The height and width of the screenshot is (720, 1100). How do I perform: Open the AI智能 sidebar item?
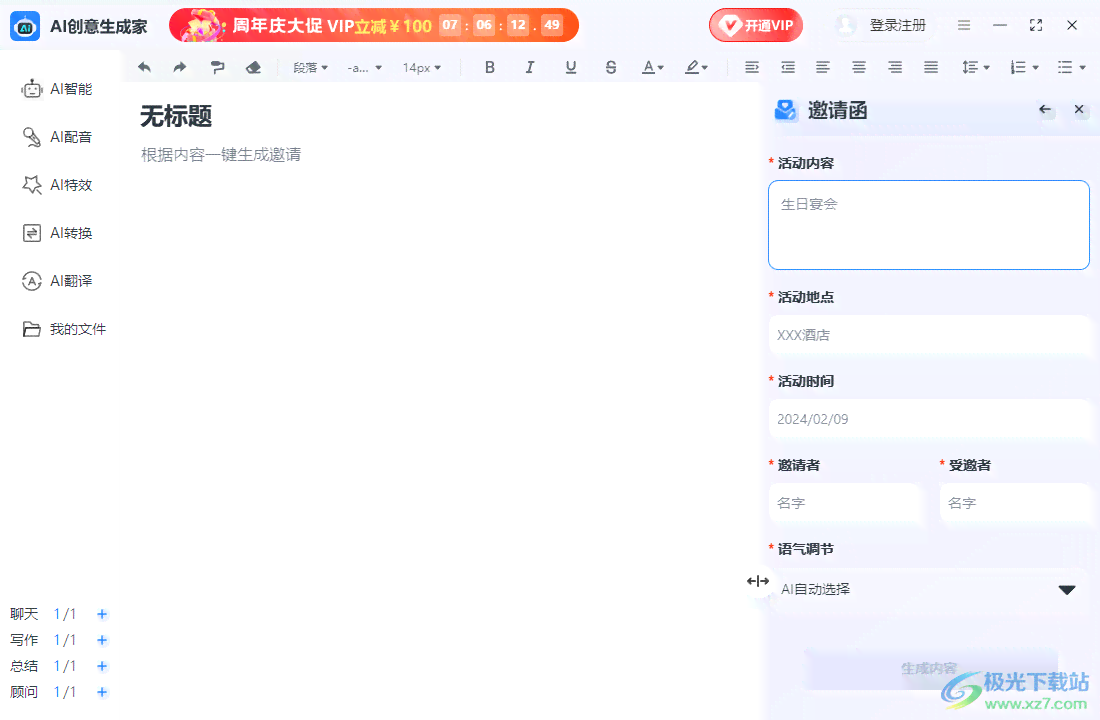(58, 89)
